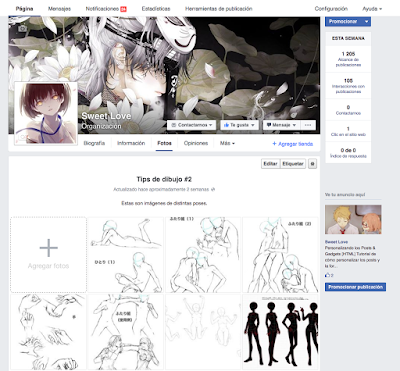This screenshot has width=400, height=371.
Task: Select the Fotos tab
Action: pos(164,143)
